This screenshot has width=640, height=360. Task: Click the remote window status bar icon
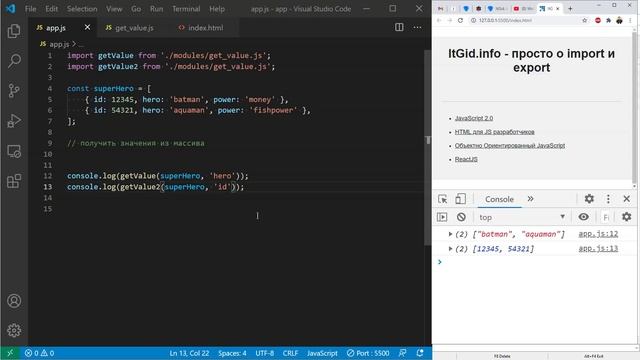coord(10,353)
